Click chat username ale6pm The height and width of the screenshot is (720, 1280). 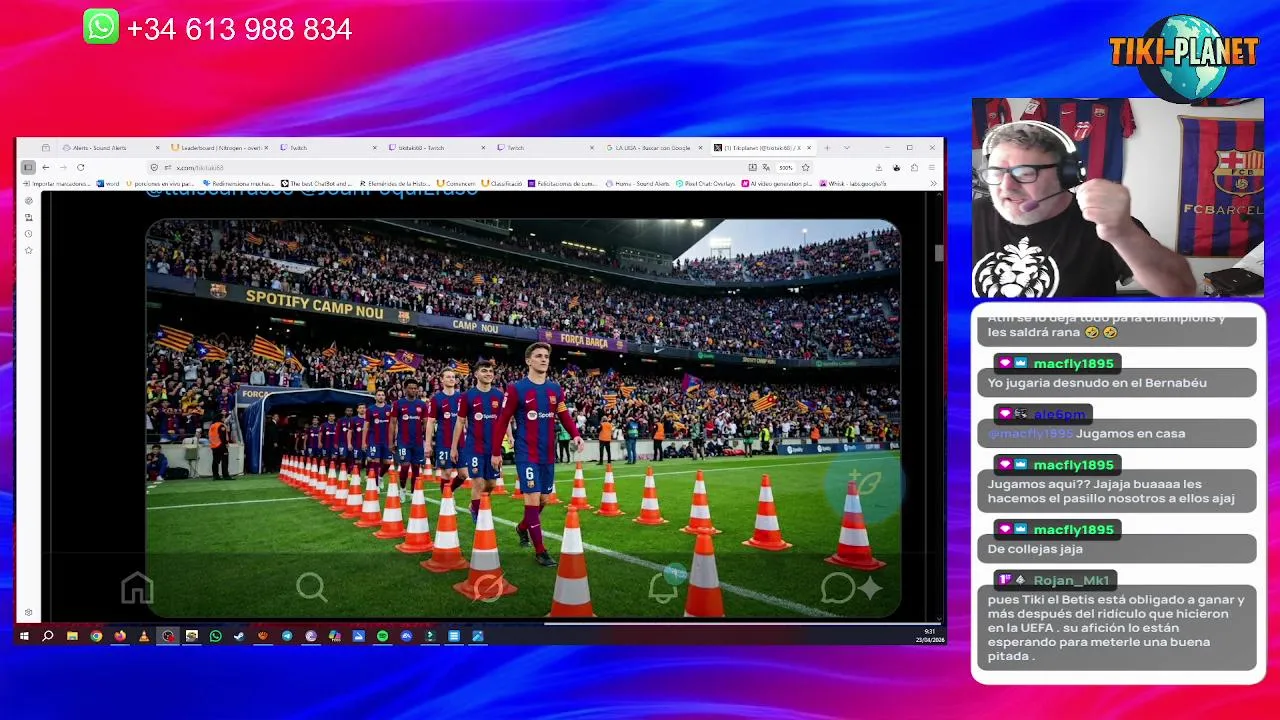coord(1059,414)
